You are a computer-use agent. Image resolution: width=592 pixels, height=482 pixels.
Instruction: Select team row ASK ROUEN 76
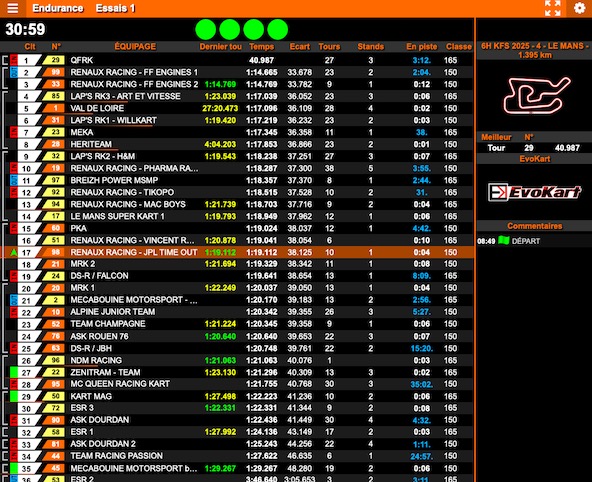tap(237, 336)
